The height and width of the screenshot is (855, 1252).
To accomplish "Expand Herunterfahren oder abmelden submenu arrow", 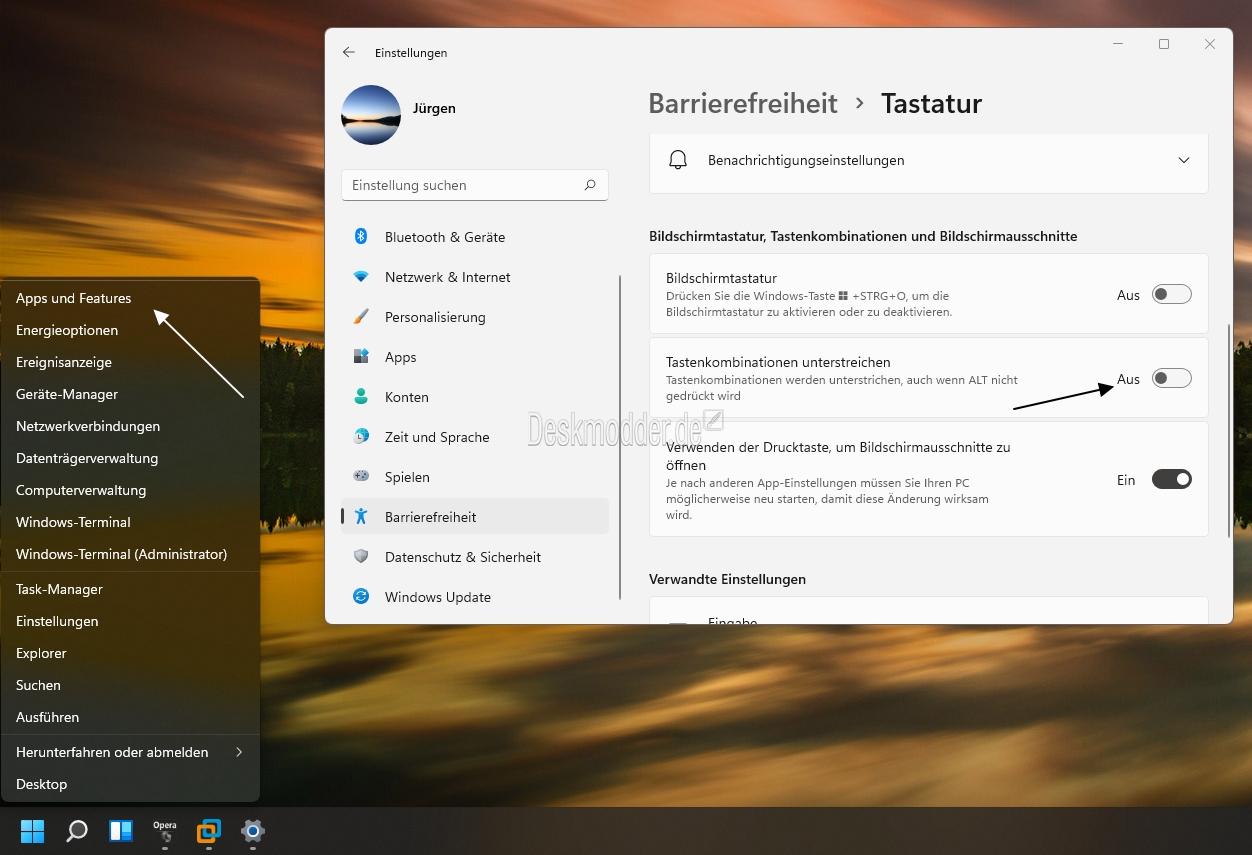I will pyautogui.click(x=239, y=752).
